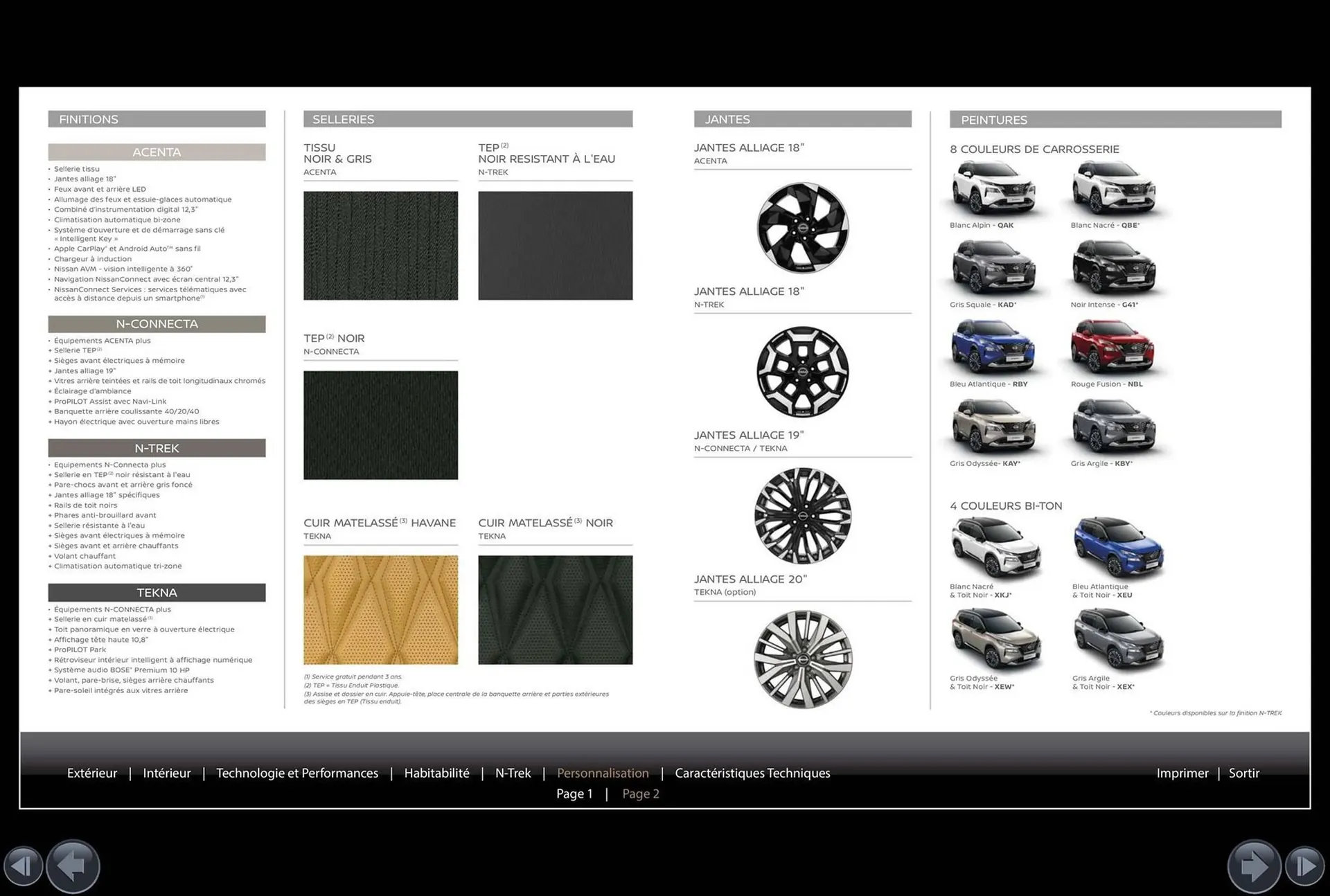
Task: Select the Jantes Alliage 18" N-Trek wheel
Action: tap(801, 372)
